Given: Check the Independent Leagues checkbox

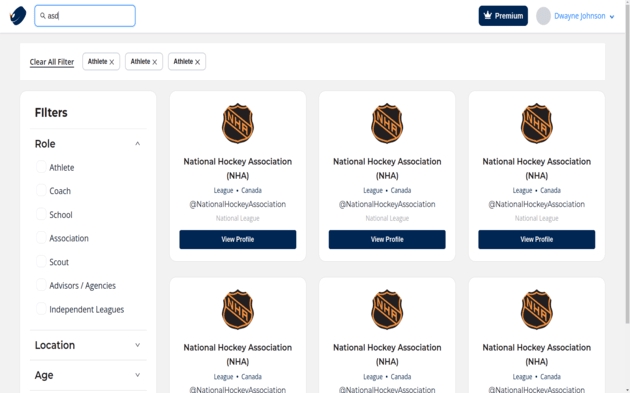Looking at the screenshot, I should (x=41, y=309).
